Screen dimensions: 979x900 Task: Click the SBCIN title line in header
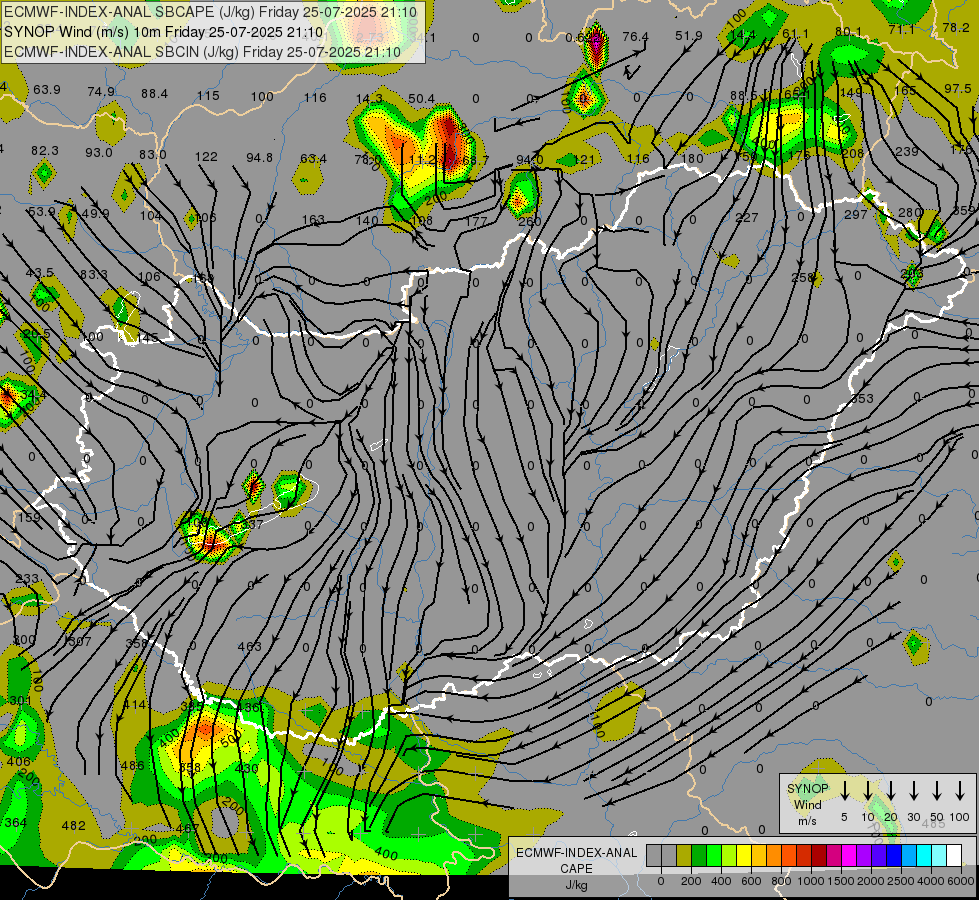tap(202, 52)
